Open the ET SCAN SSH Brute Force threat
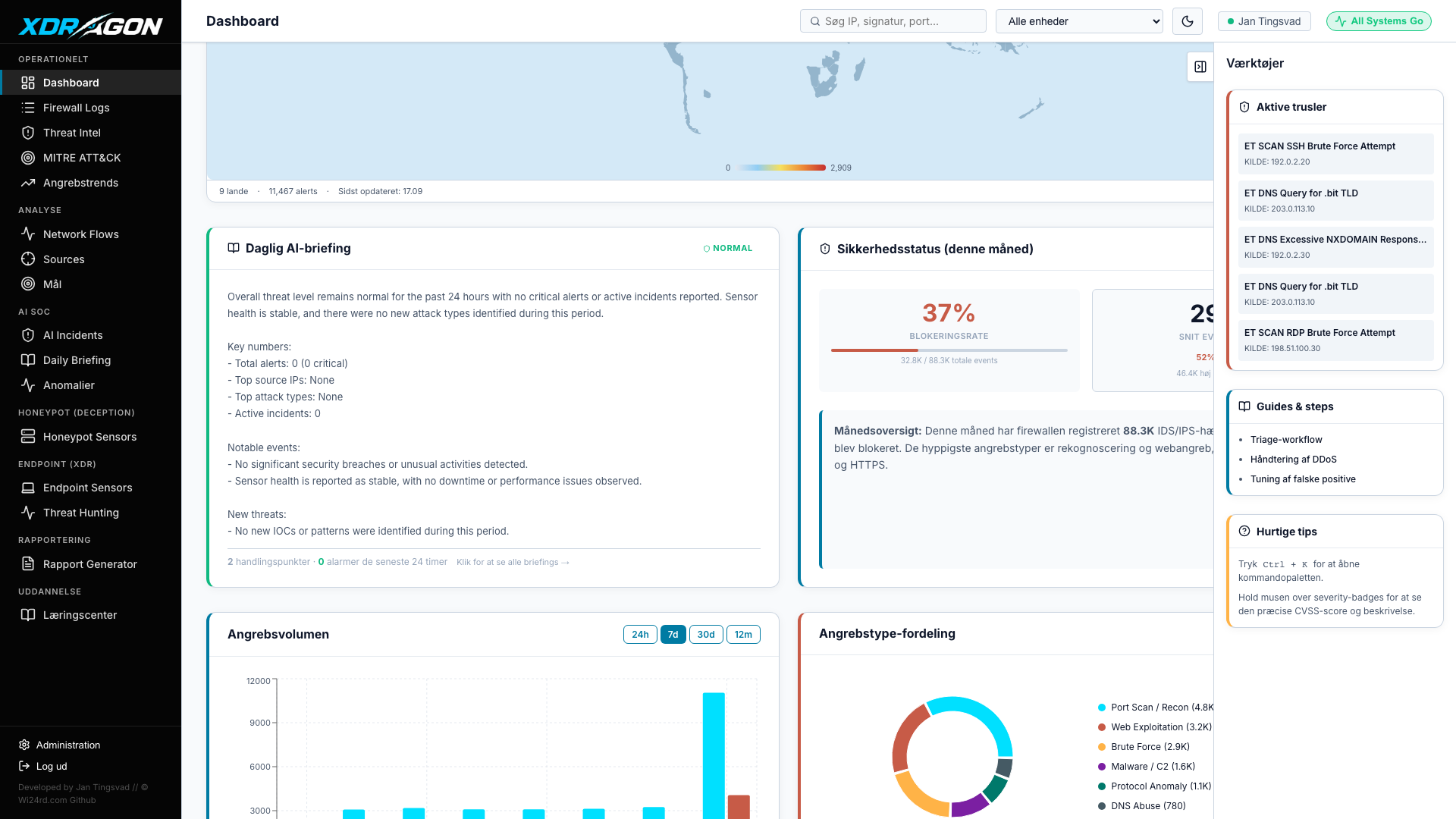Image resolution: width=1456 pixels, height=819 pixels. point(1336,154)
